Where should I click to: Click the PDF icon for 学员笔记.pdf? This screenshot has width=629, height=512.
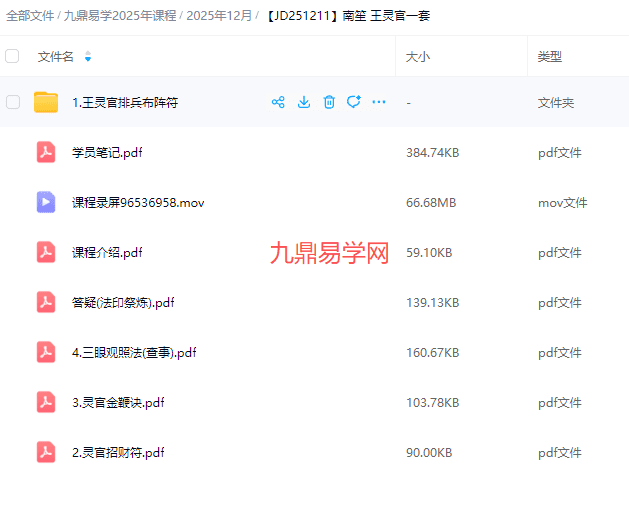pyautogui.click(x=46, y=152)
